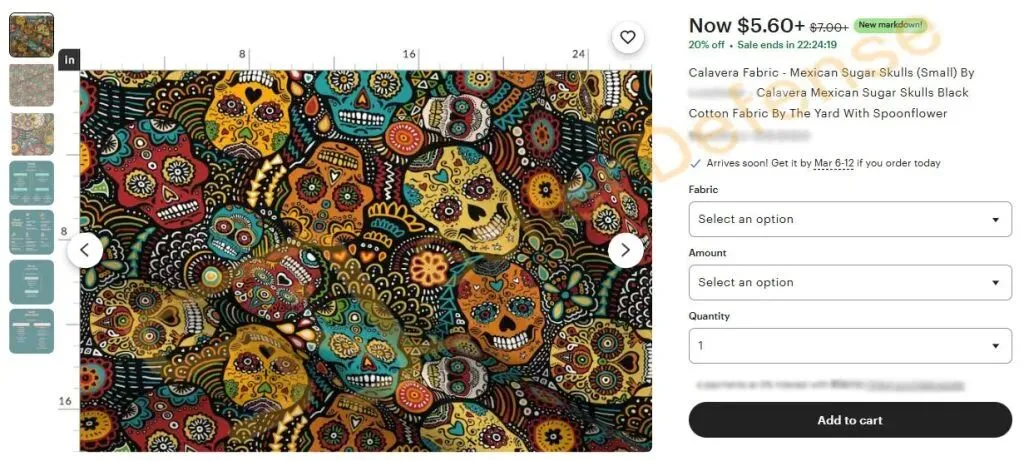Click the 'New markdown!' badge

tap(890, 25)
